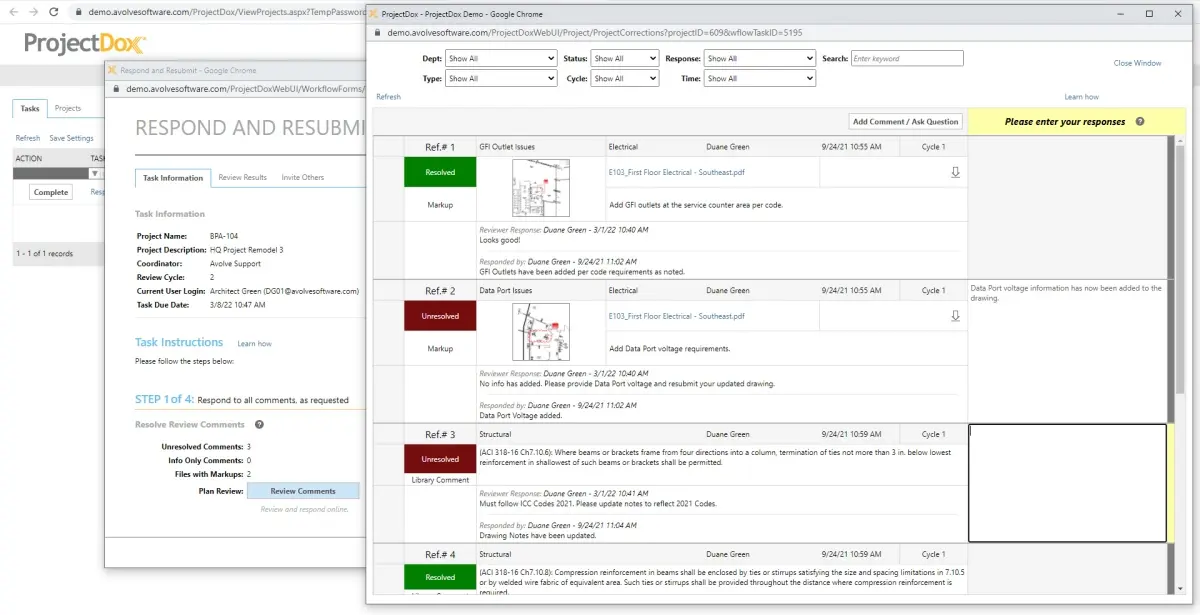Open E103_First Floor Electrical link in Ref.# 1

point(676,172)
